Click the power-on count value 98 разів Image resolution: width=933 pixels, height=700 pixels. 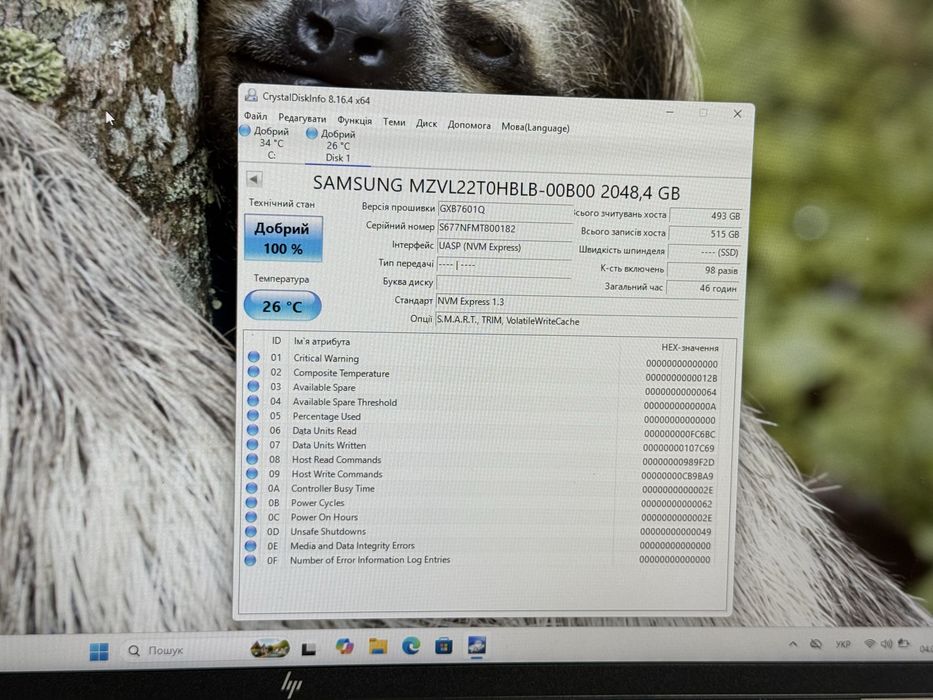pyautogui.click(x=703, y=270)
